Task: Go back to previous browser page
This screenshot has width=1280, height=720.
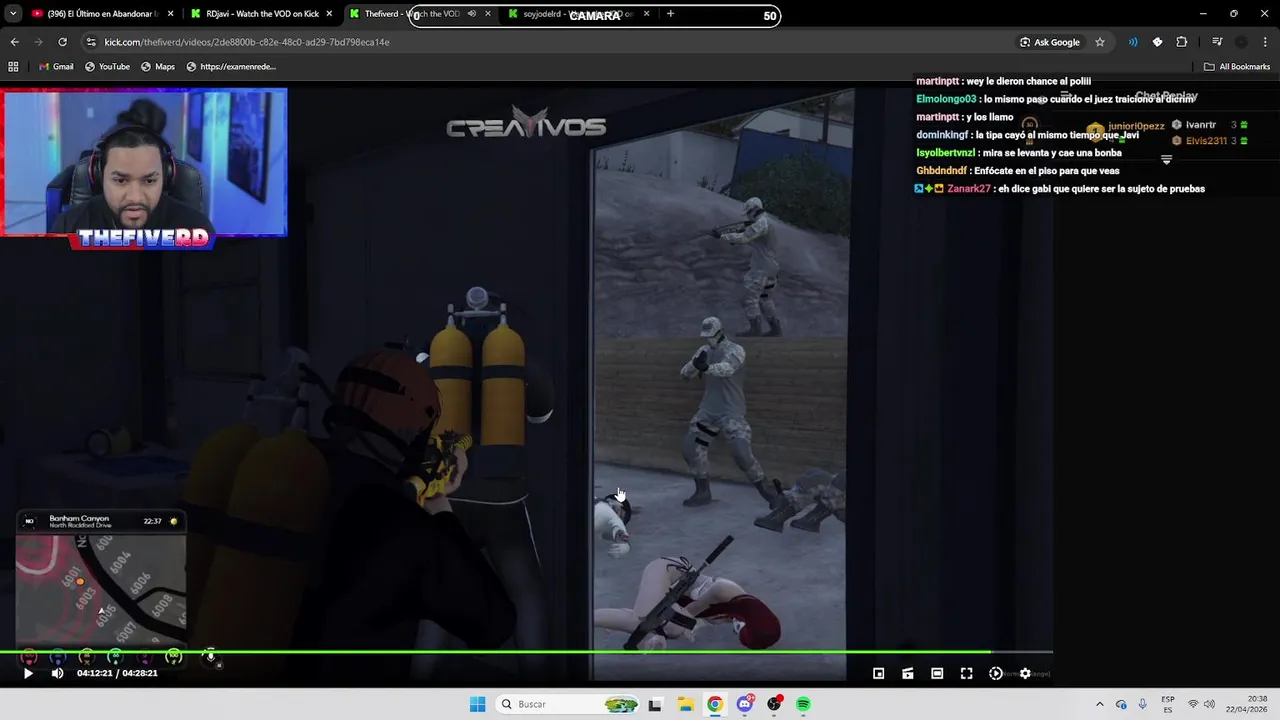Action: 14,42
